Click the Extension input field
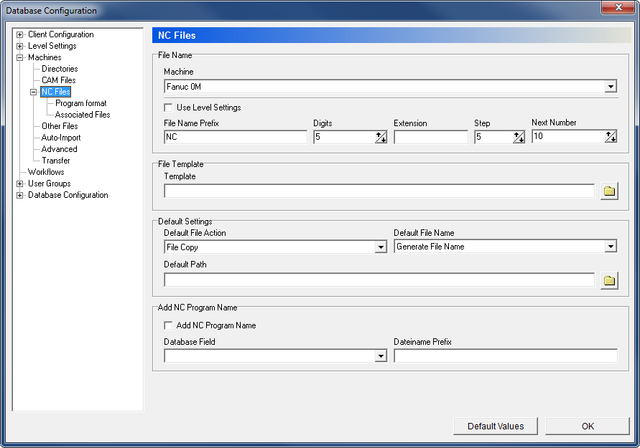640x448 pixels. (x=431, y=137)
